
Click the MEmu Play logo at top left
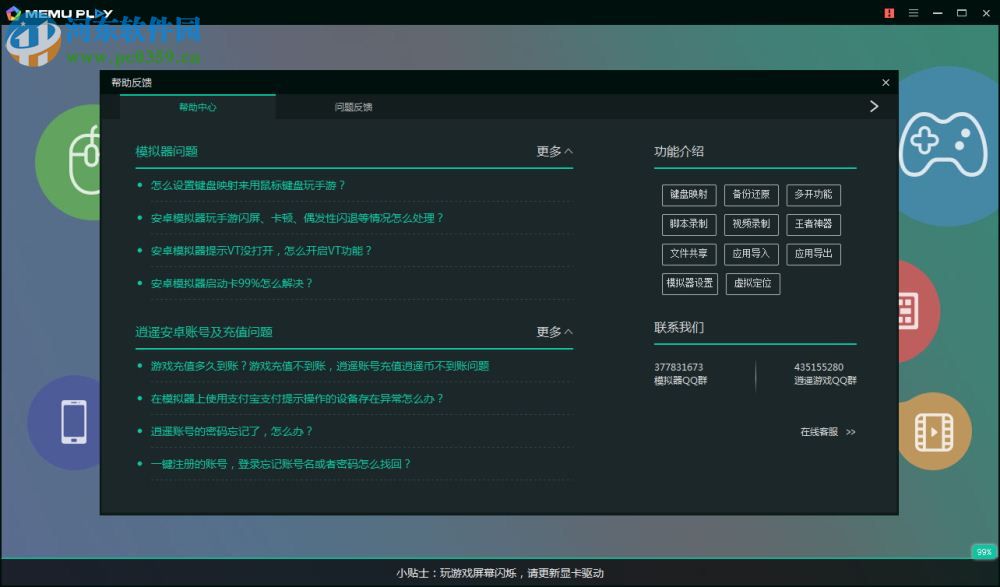pyautogui.click(x=62, y=13)
